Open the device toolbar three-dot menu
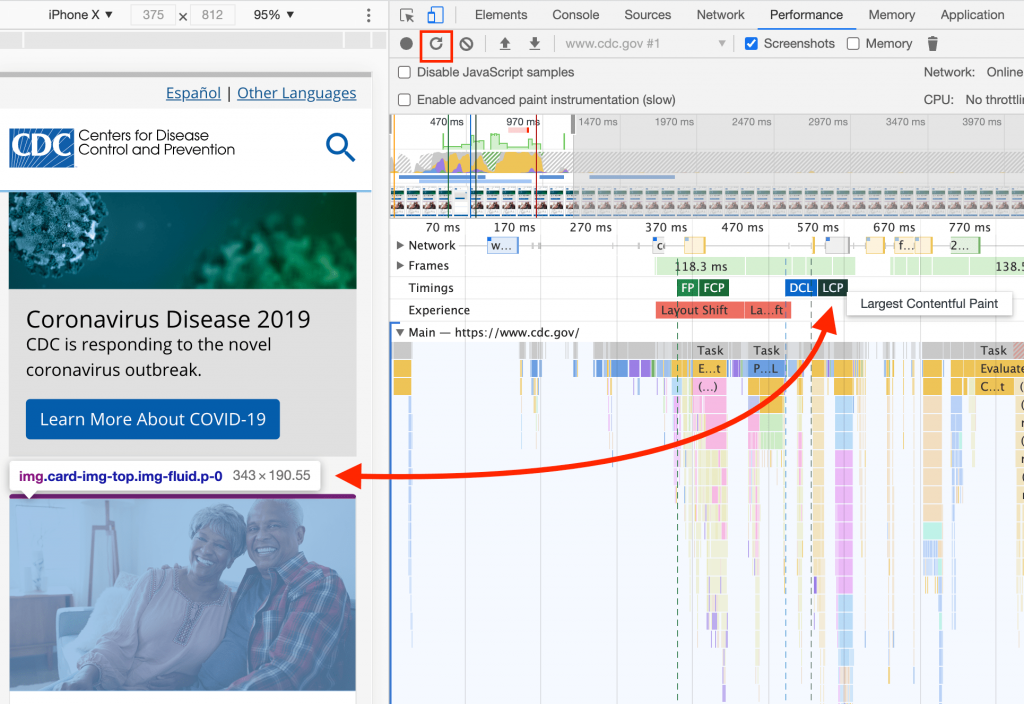The image size is (1024, 704). (x=368, y=15)
